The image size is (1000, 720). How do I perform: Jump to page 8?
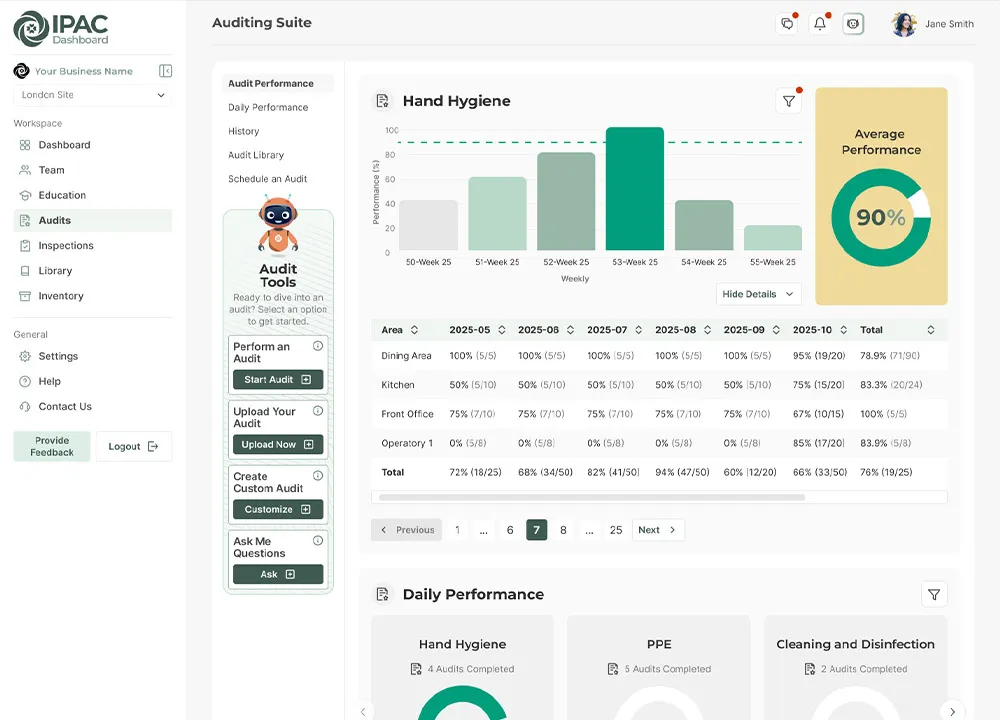click(x=563, y=530)
